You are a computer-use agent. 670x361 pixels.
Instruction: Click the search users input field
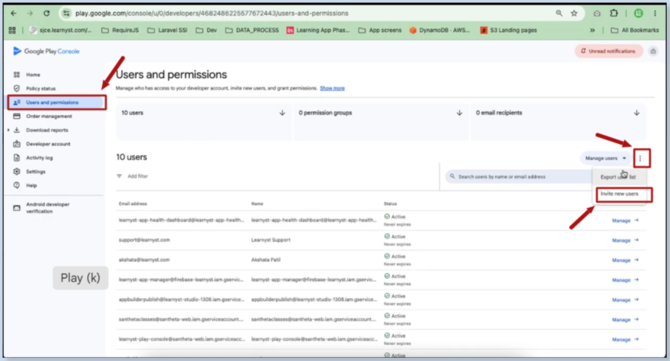coord(518,177)
